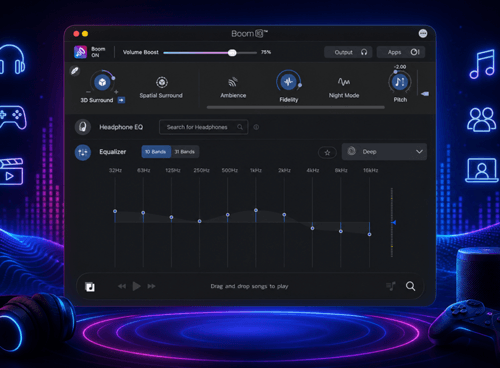This screenshot has height=368, width=500.
Task: Open the Output device selector
Action: pos(348,52)
